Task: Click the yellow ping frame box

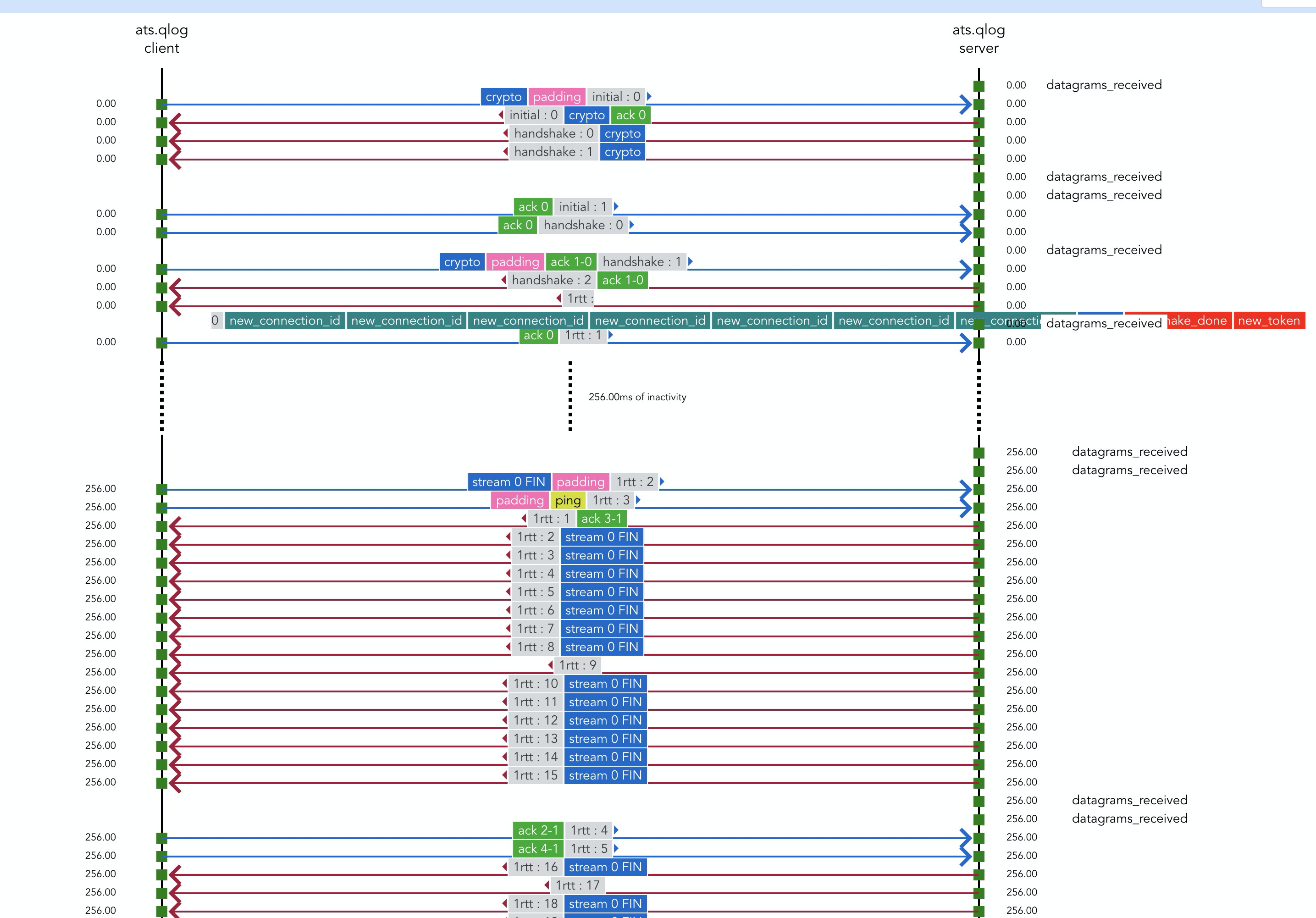Action: (x=568, y=500)
